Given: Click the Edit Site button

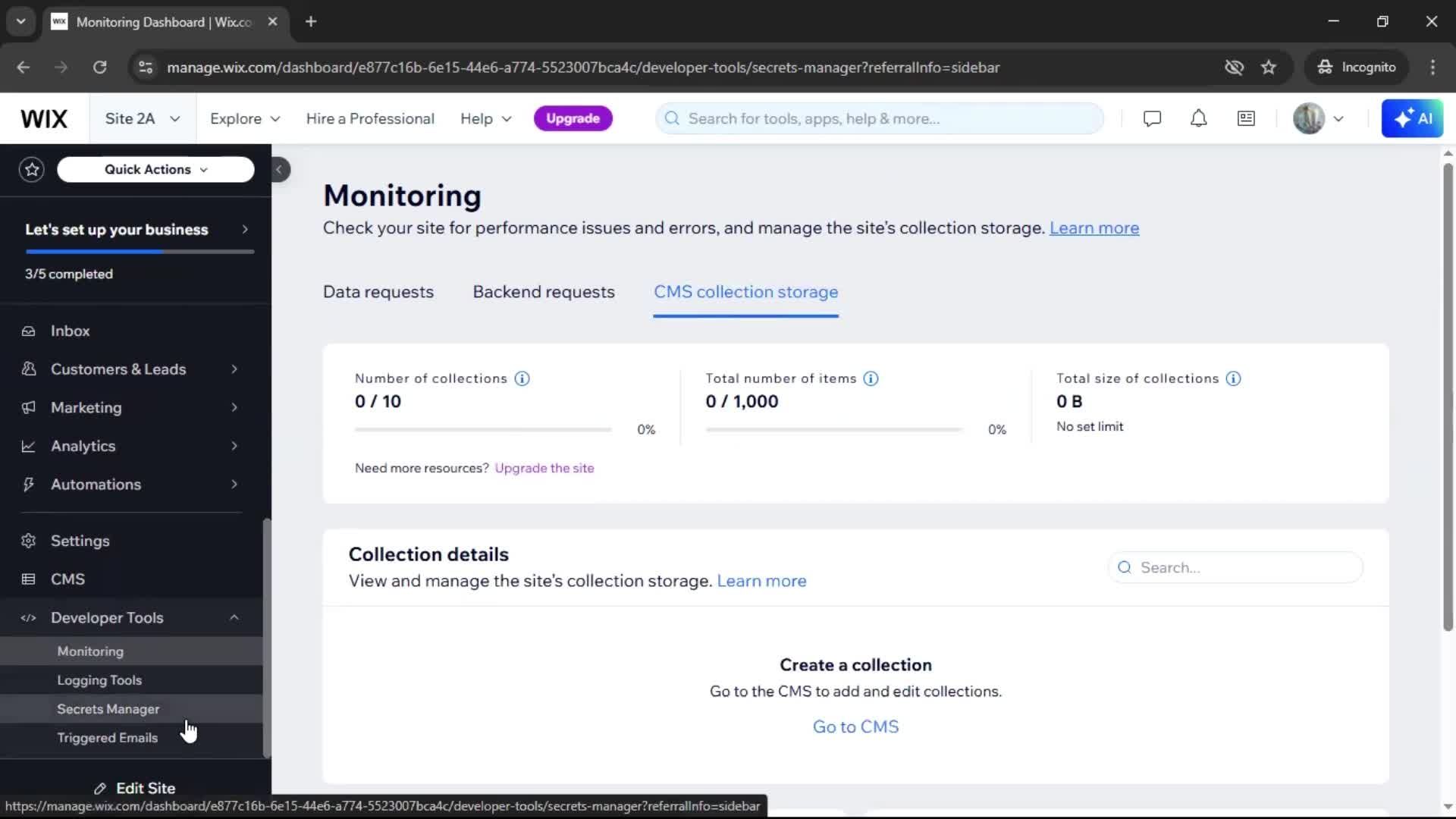Looking at the screenshot, I should pos(135,789).
